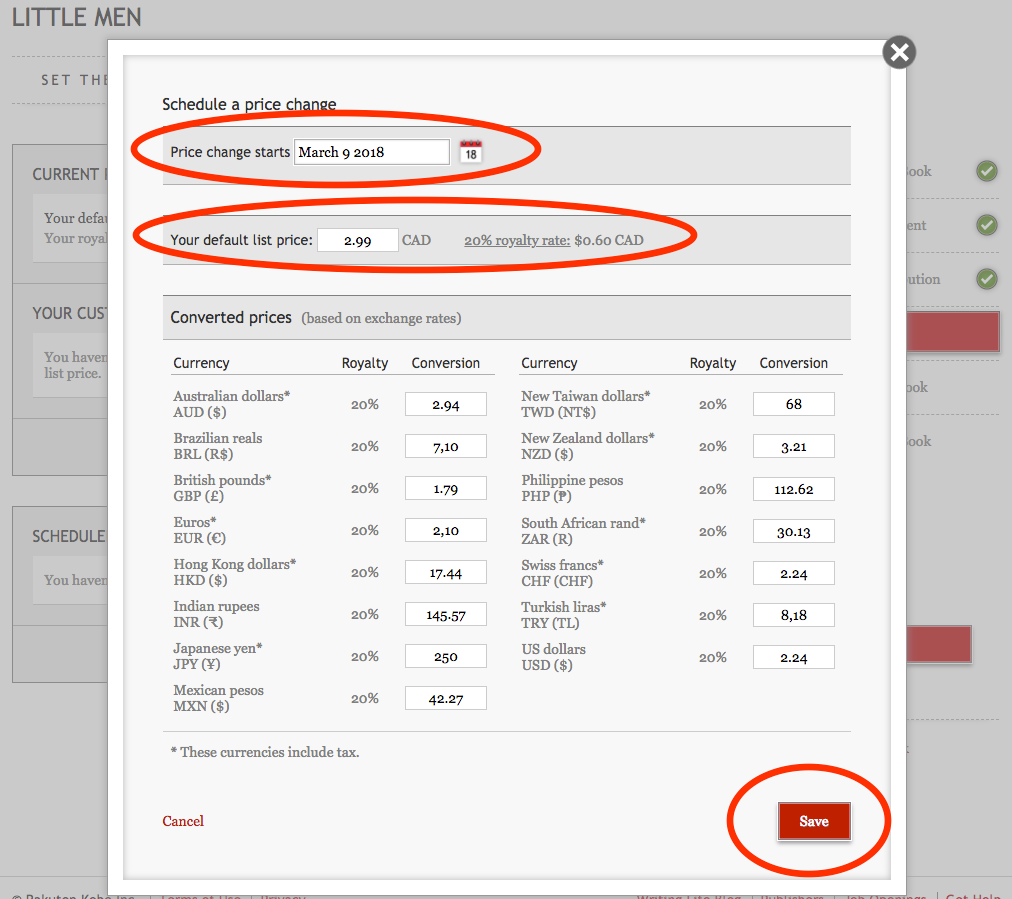Click the British pounds conversion input

pos(445,488)
